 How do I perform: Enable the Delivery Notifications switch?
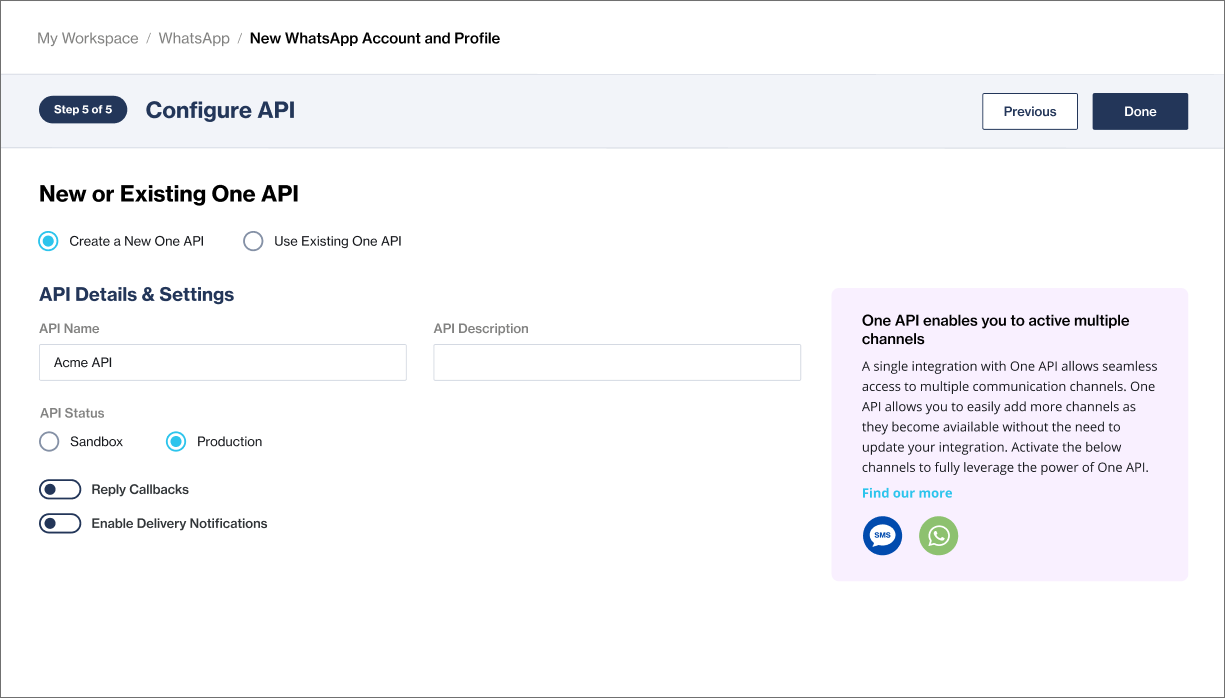[60, 524]
